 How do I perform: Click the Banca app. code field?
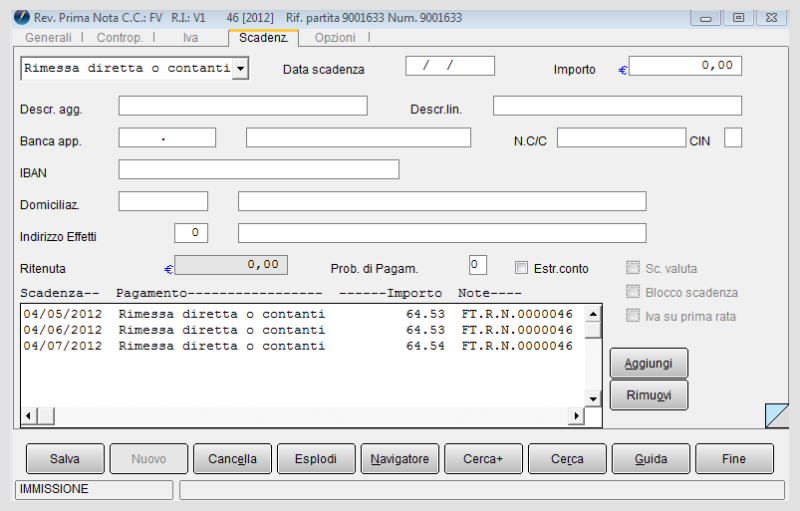[x=167, y=138]
